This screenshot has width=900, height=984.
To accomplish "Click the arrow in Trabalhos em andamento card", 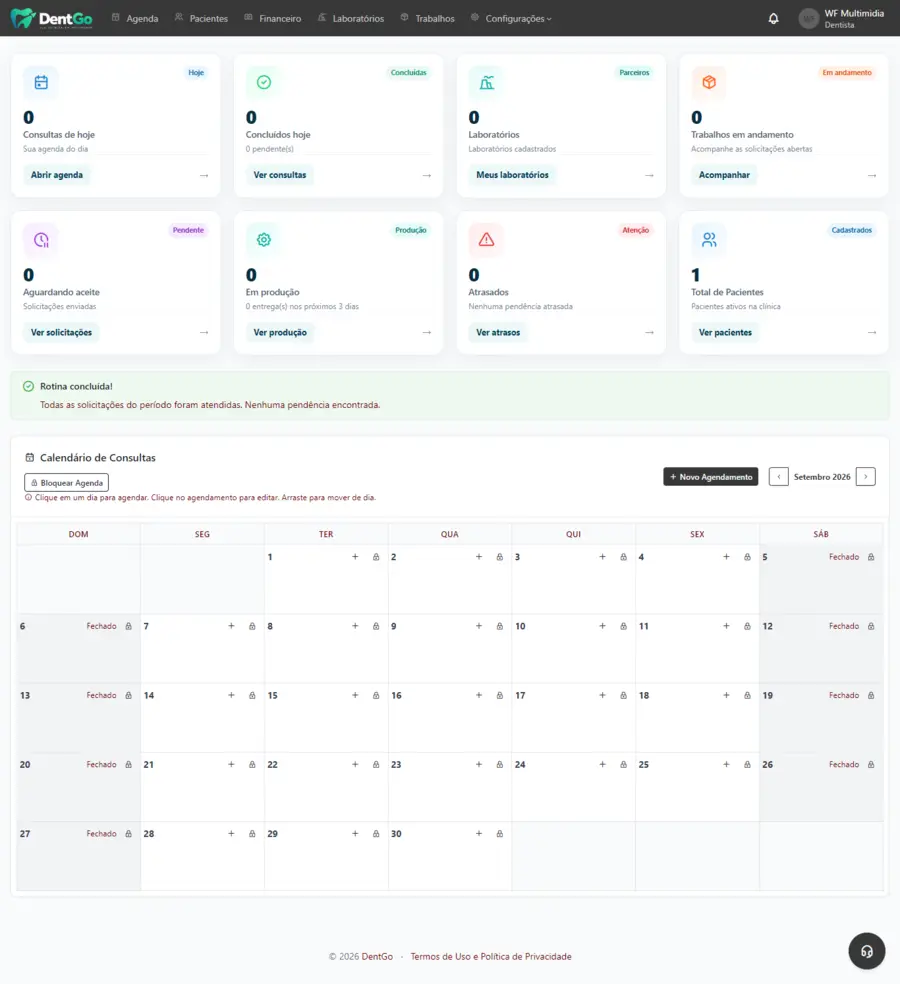I will pos(872,175).
